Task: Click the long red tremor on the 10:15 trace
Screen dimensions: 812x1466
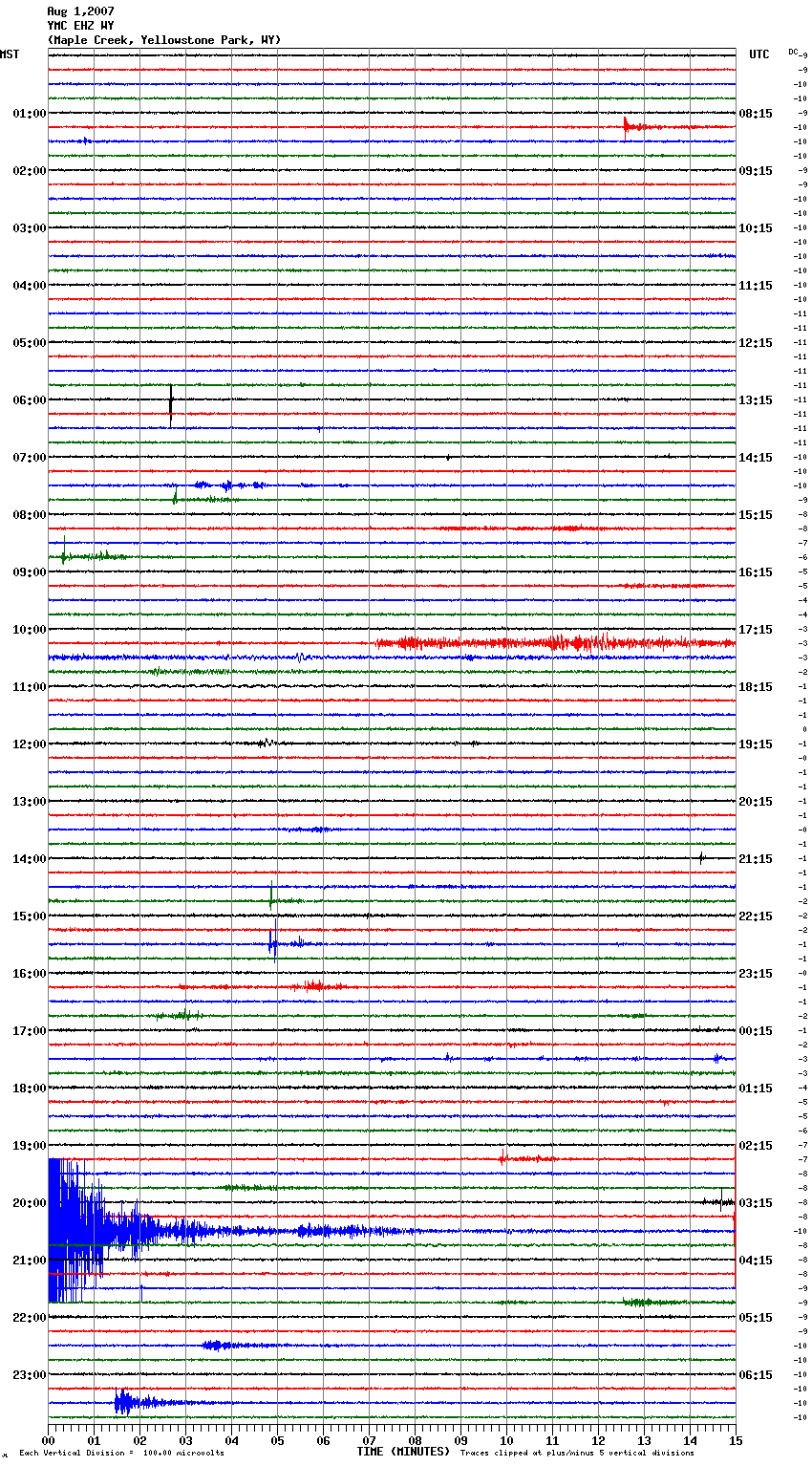Action: [554, 643]
